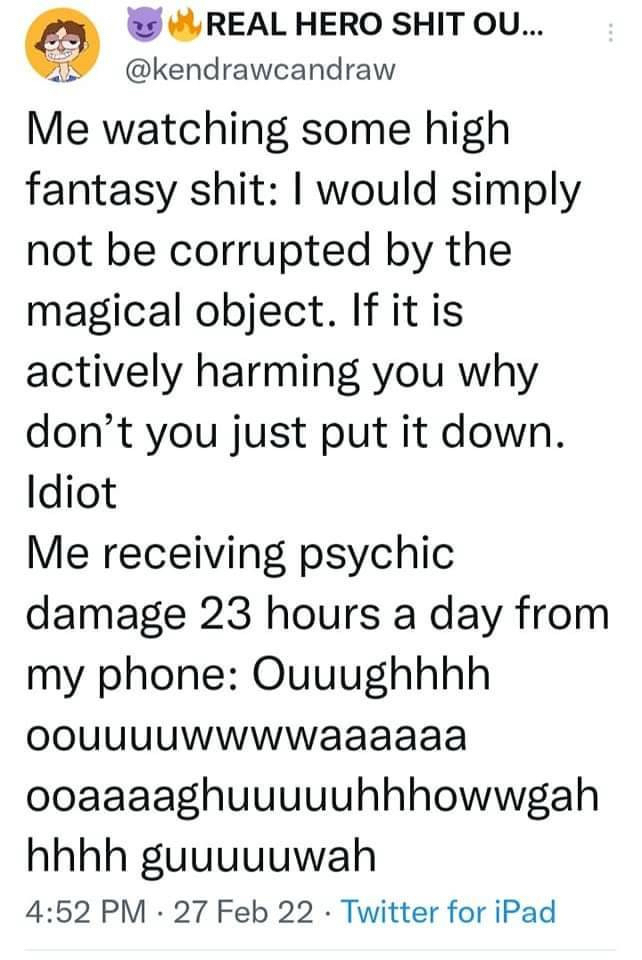Viewport: 642px width, 960px height.
Task: Click the purple devil emoji in display name
Action: [x=144, y=24]
